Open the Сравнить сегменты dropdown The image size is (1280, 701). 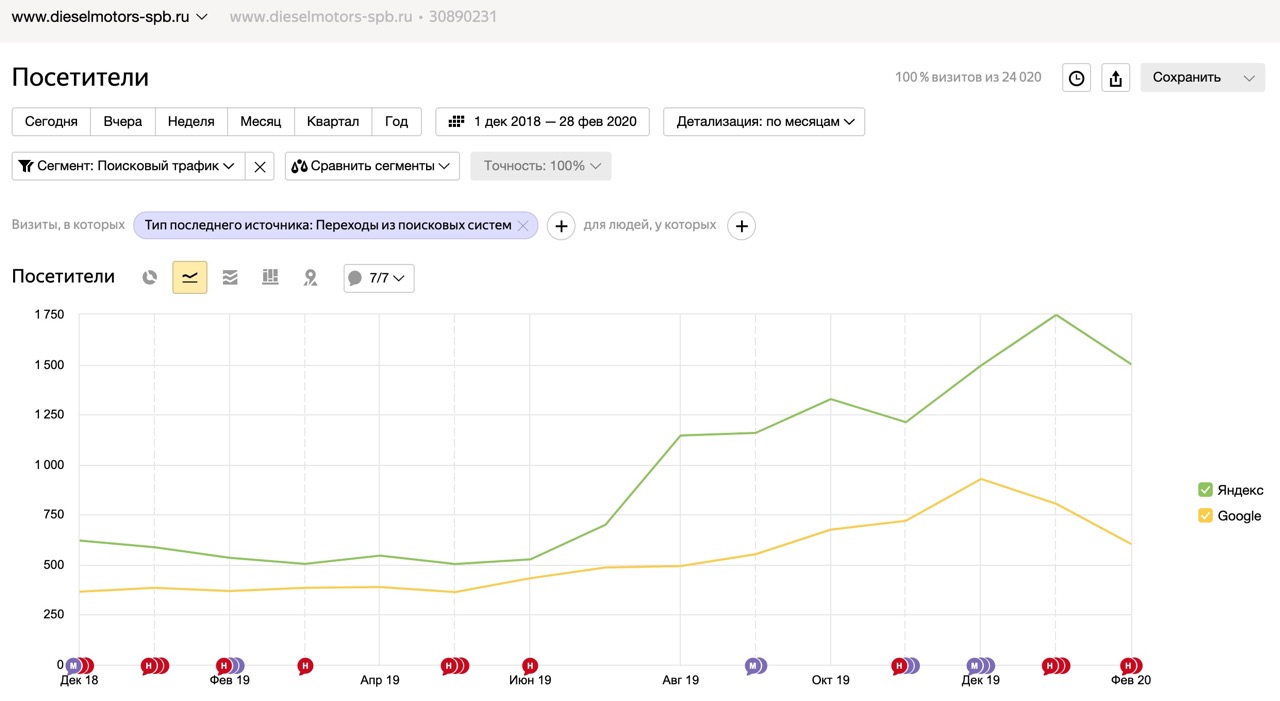[x=372, y=166]
